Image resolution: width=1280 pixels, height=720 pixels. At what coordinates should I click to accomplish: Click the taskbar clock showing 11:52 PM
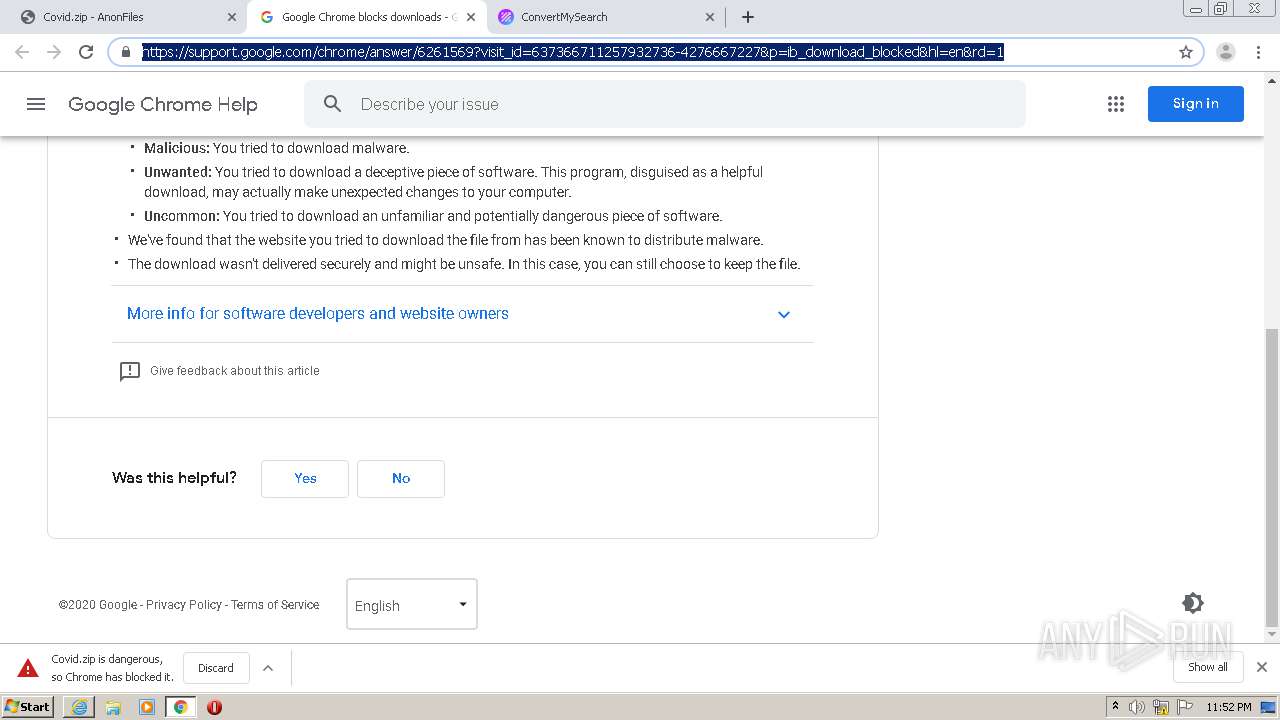point(1229,707)
